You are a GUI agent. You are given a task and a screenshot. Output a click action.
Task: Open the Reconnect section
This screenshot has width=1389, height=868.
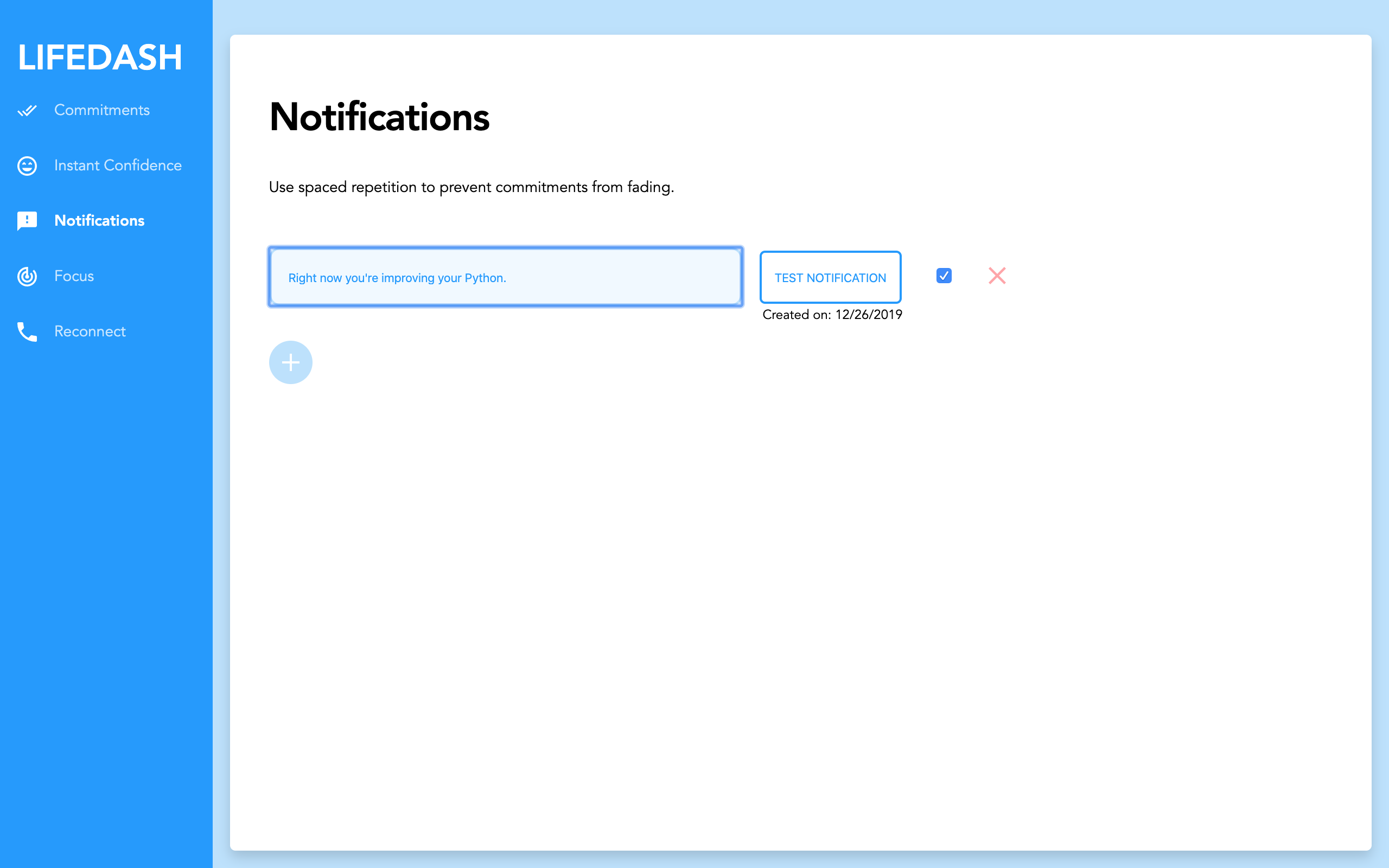pyautogui.click(x=90, y=332)
